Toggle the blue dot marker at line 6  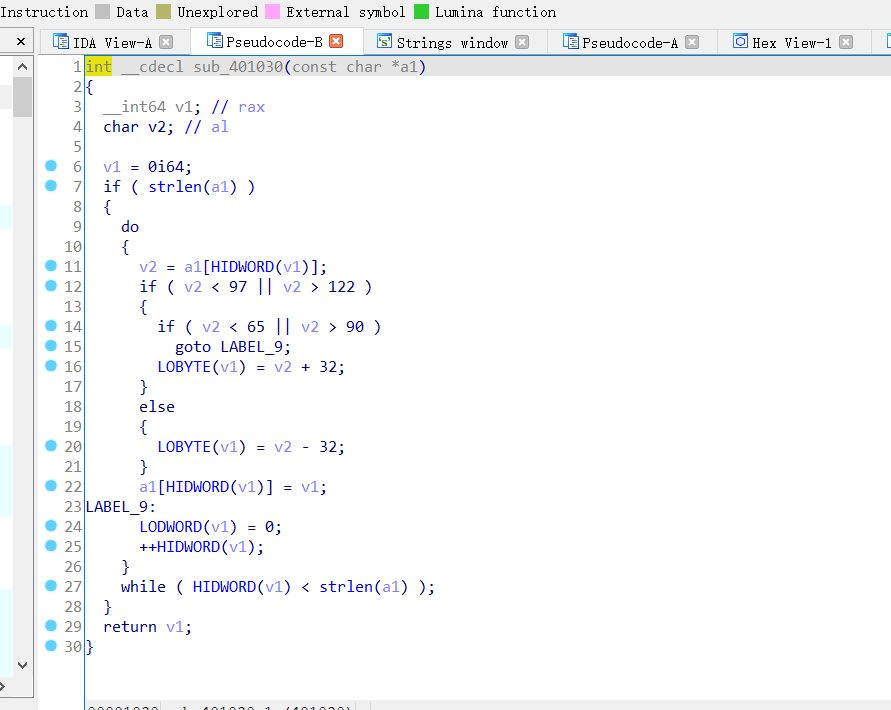51,166
